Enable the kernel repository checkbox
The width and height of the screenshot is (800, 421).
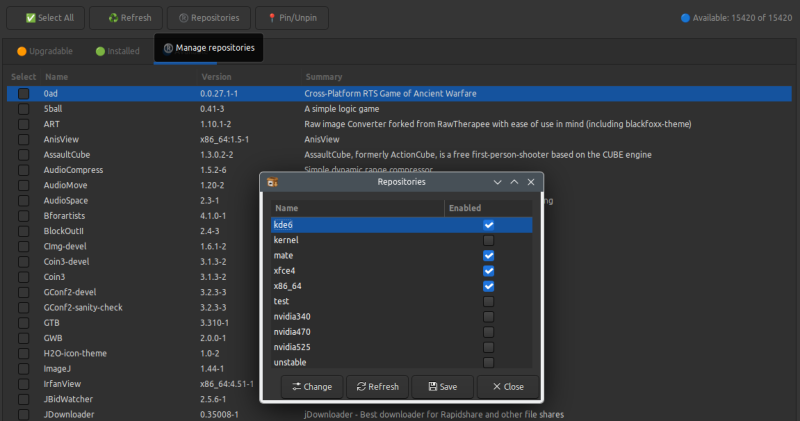click(488, 240)
